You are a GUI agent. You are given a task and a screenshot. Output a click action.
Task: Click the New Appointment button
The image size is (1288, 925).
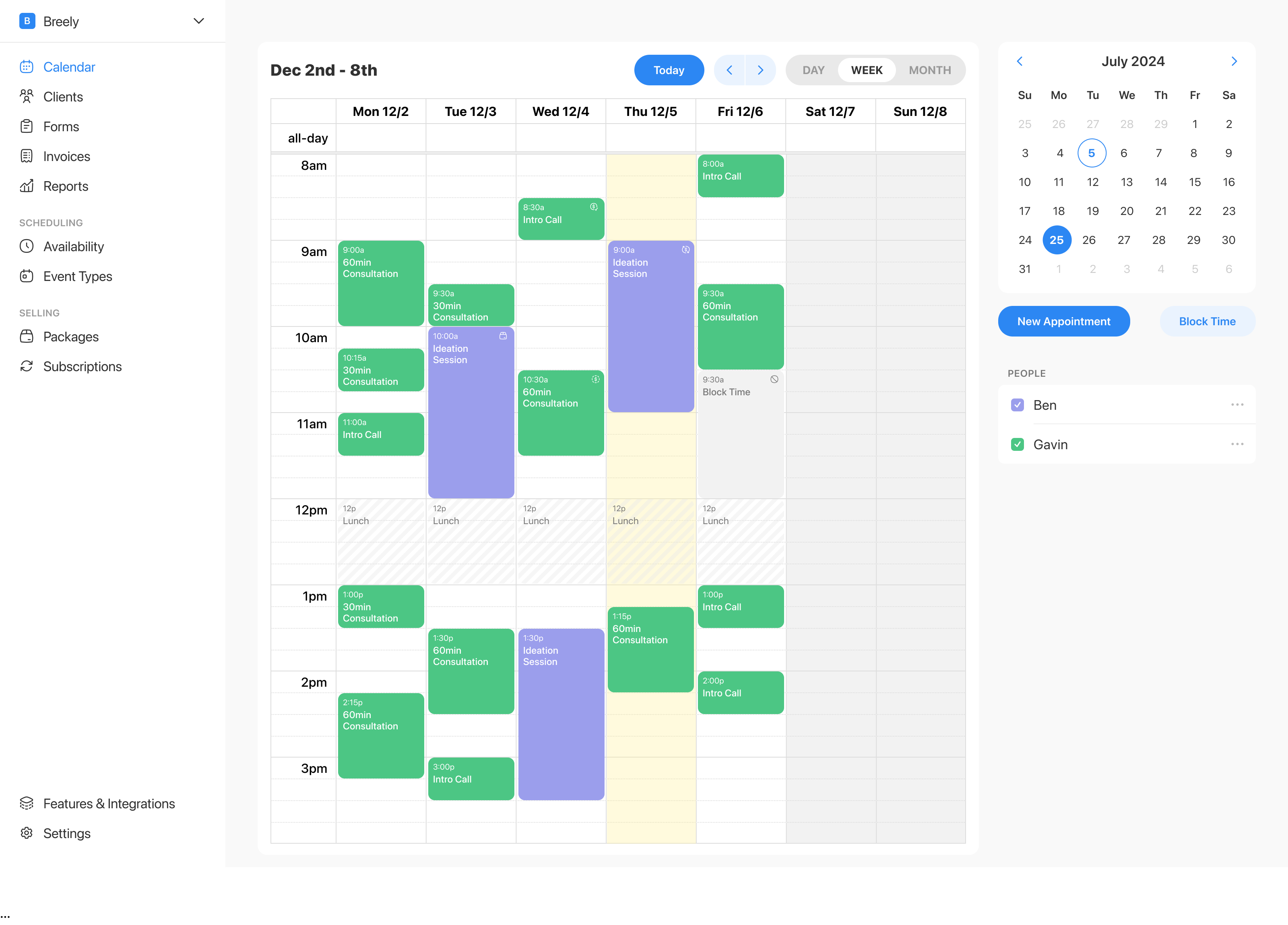pos(1064,321)
